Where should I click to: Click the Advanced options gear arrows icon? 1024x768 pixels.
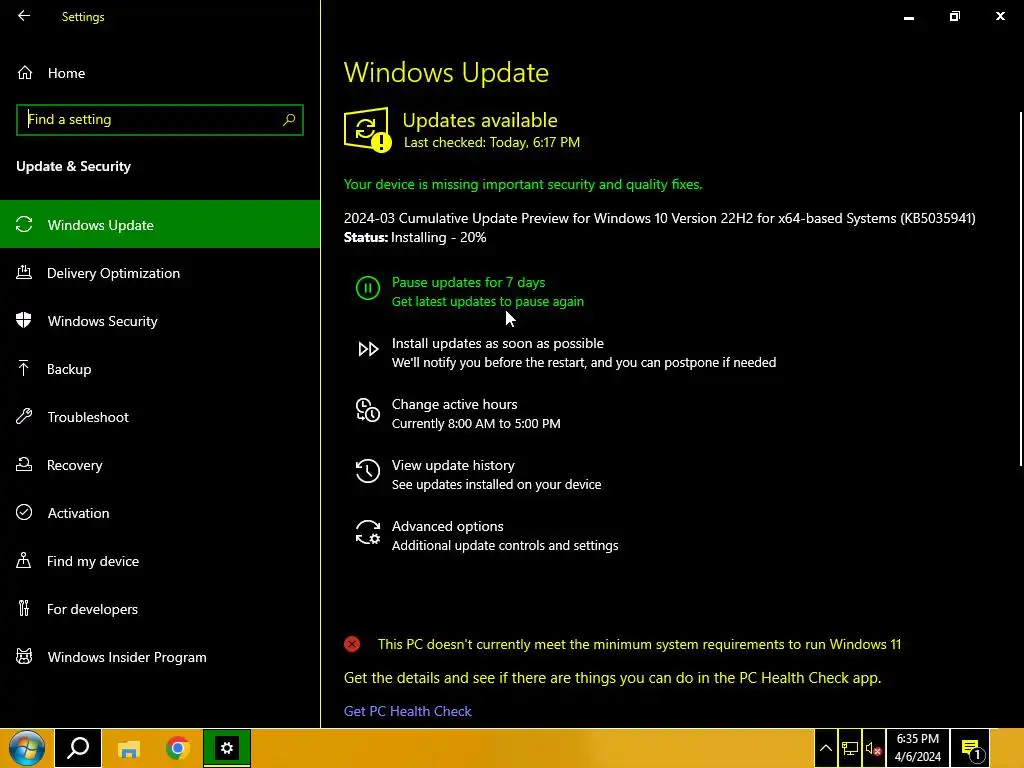pyautogui.click(x=368, y=532)
